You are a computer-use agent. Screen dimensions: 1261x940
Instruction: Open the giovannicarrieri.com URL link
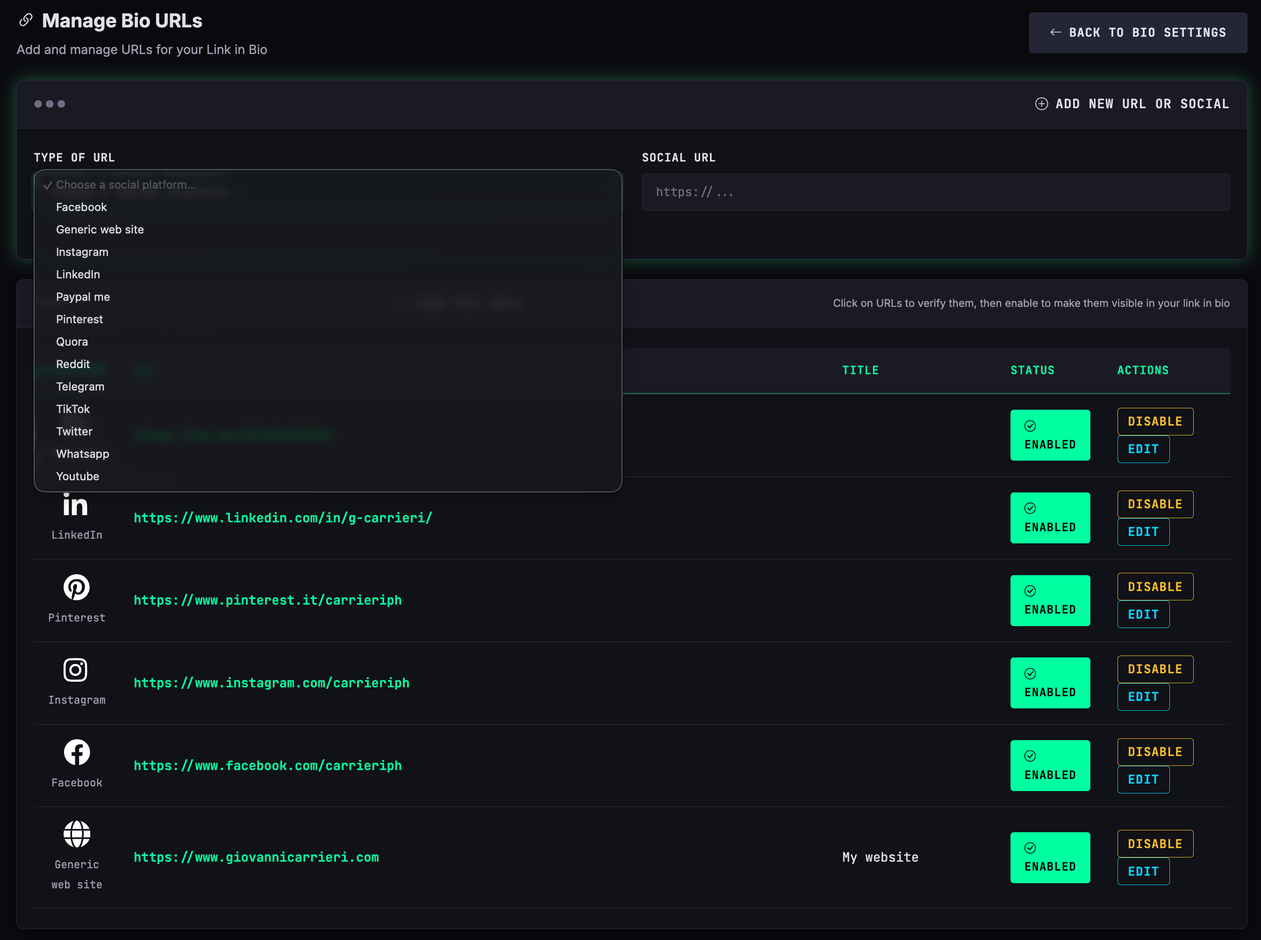(x=256, y=857)
